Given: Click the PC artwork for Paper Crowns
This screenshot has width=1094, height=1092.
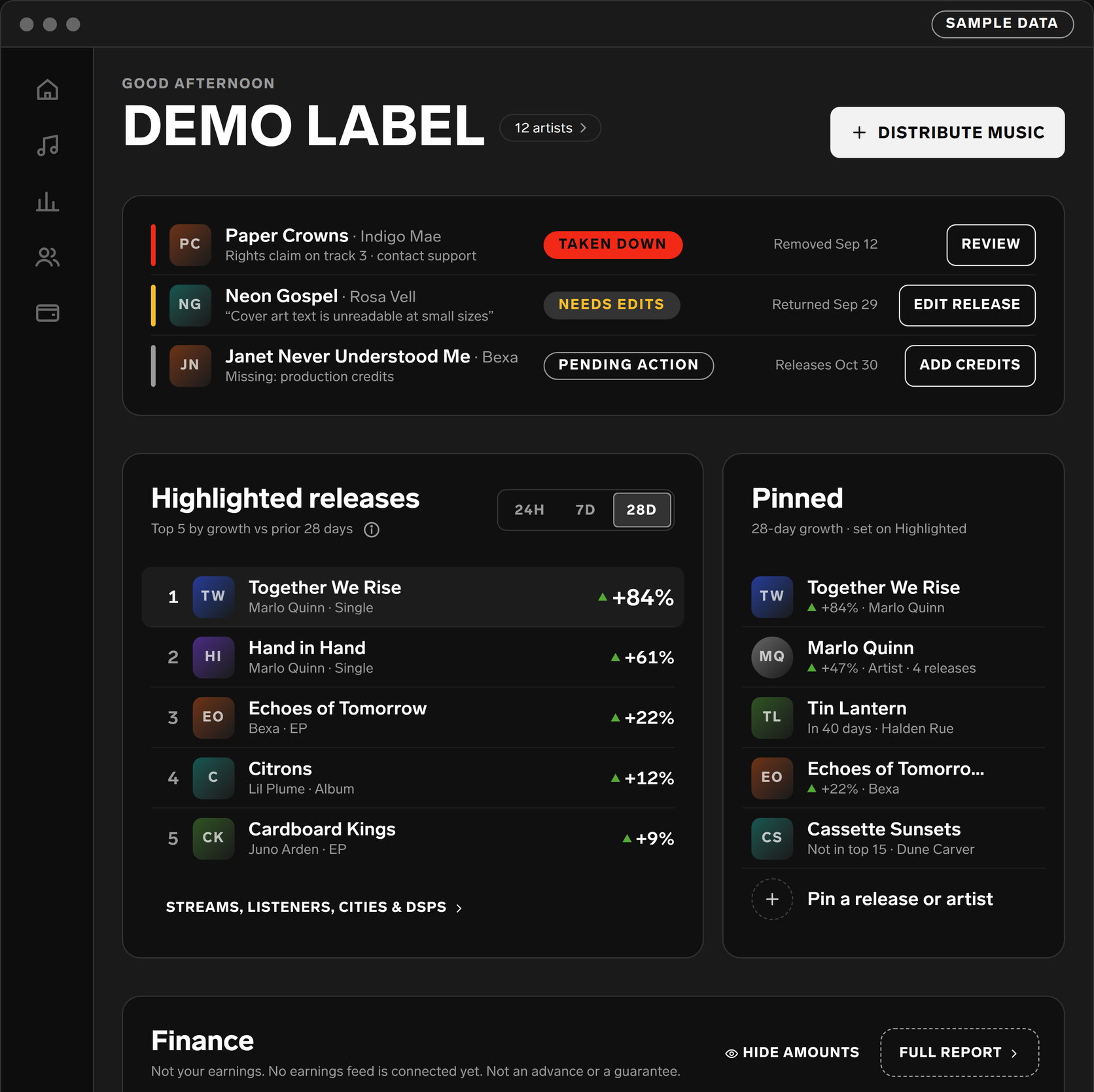Looking at the screenshot, I should (190, 245).
